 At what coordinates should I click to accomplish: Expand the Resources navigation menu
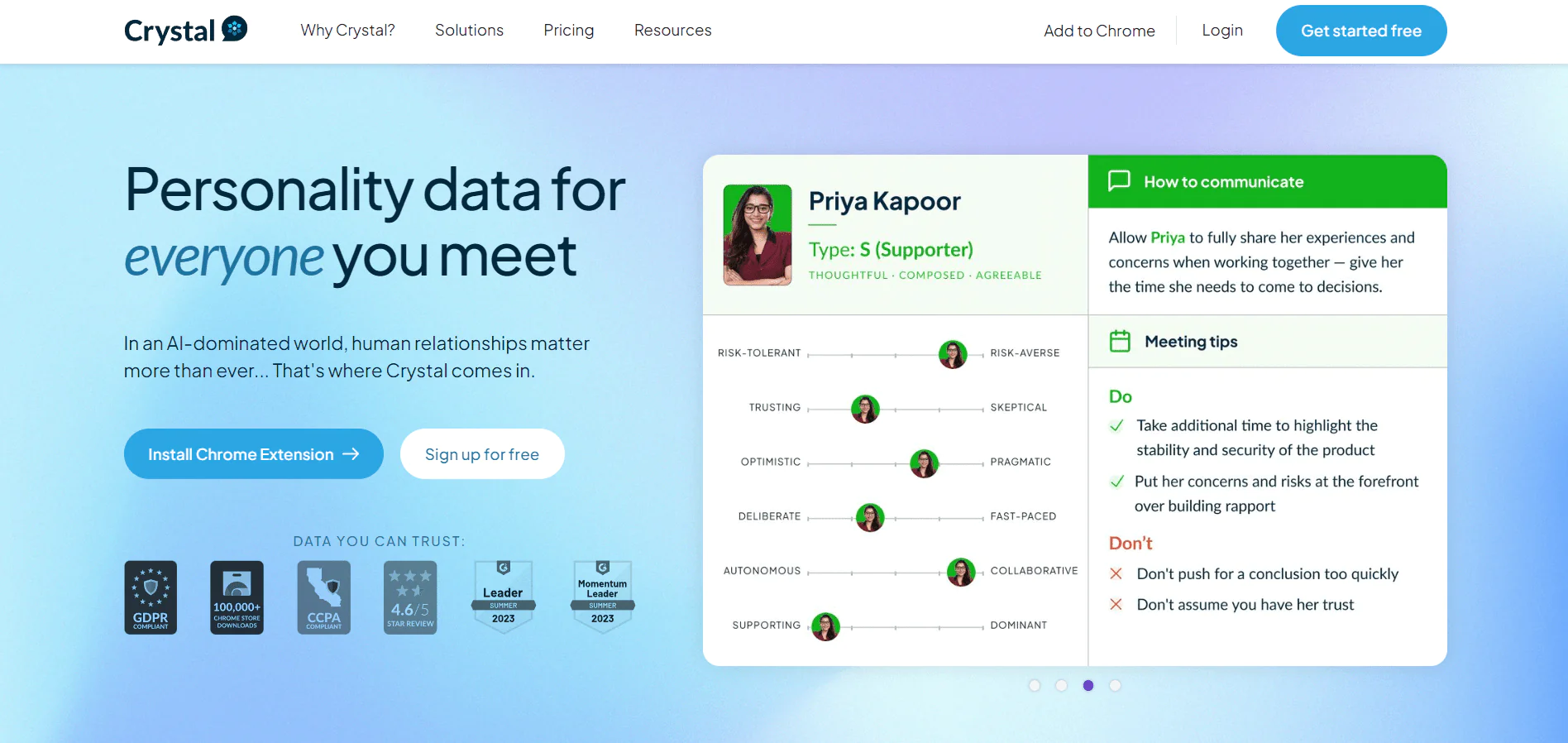(x=672, y=31)
